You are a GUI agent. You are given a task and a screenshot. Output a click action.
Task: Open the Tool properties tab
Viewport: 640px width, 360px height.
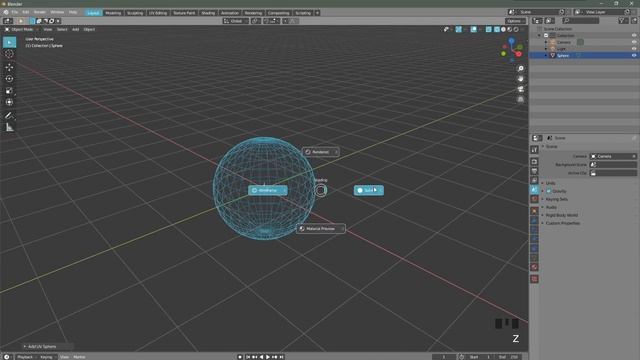(x=534, y=150)
